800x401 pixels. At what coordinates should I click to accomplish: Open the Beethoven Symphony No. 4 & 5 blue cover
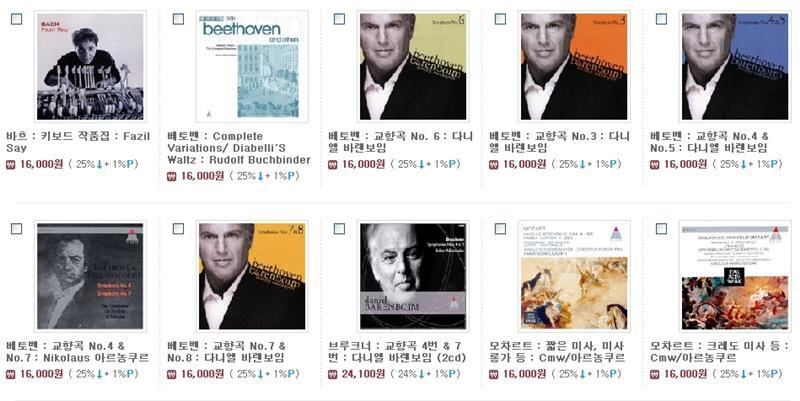[x=735, y=66]
